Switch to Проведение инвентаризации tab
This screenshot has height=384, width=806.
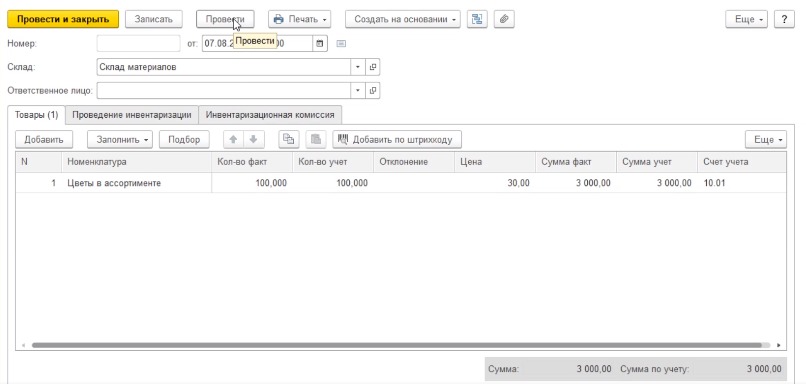click(132, 115)
